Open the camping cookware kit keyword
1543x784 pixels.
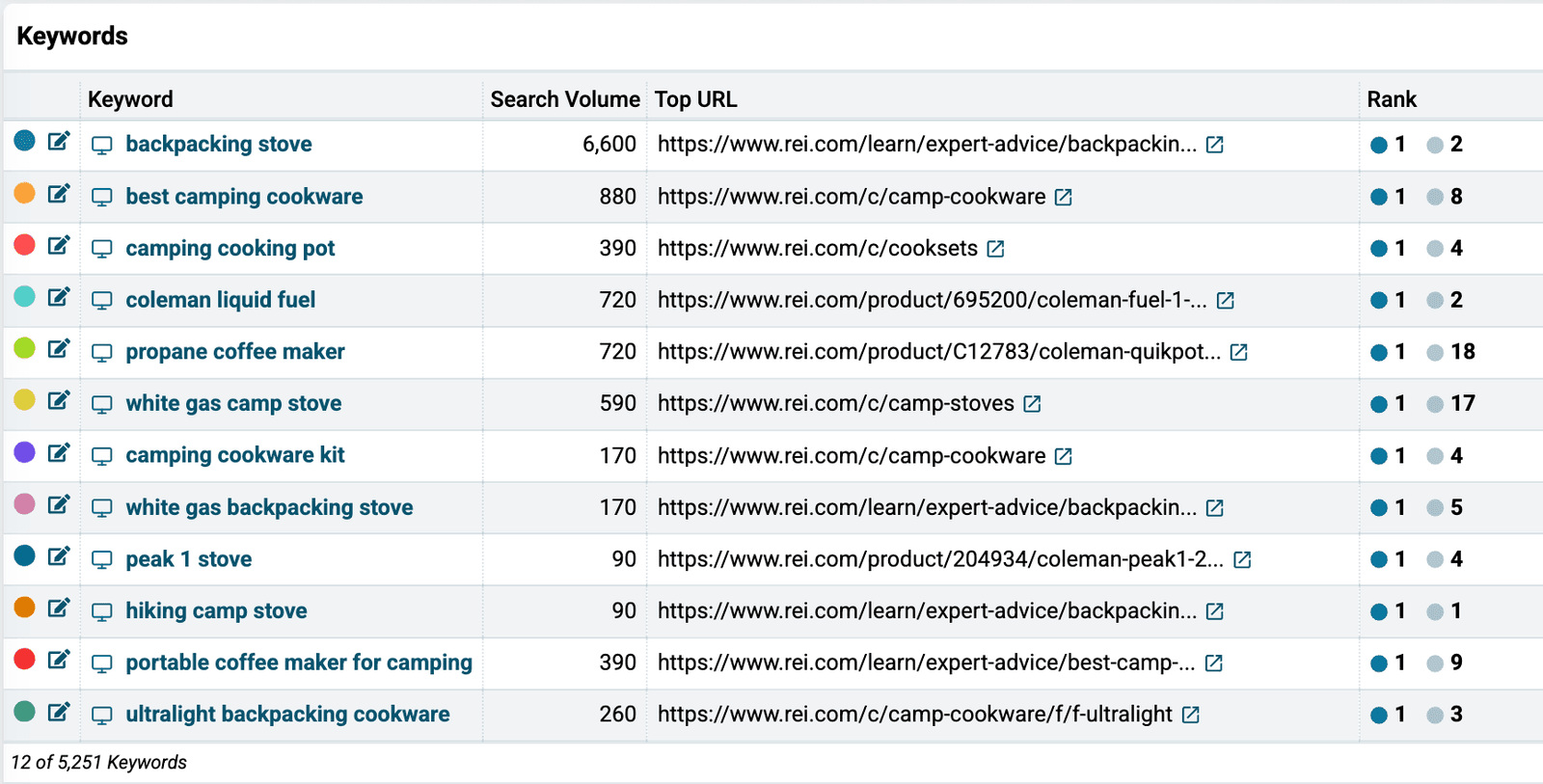pyautogui.click(x=235, y=455)
